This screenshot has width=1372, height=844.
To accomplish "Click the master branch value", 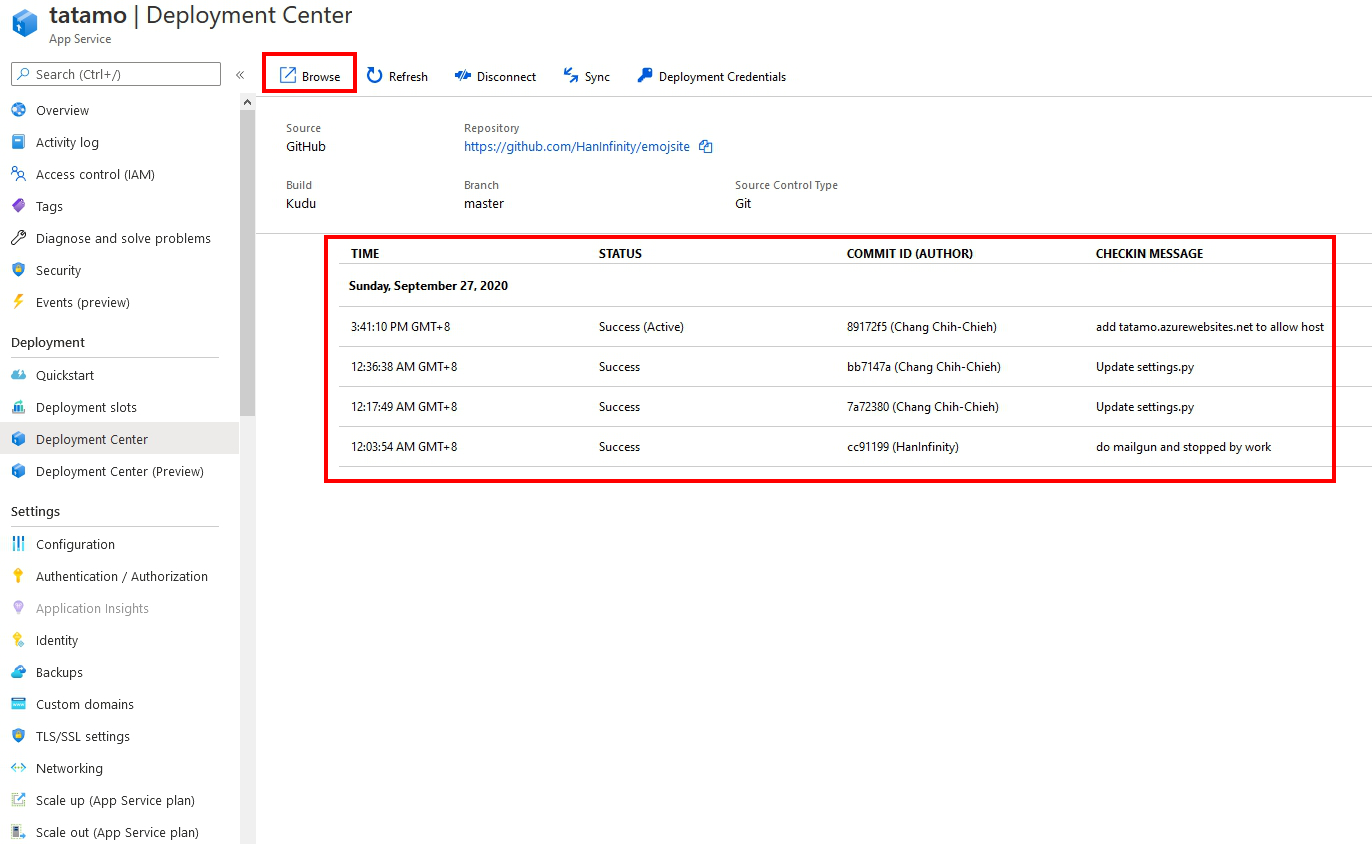I will (x=484, y=204).
